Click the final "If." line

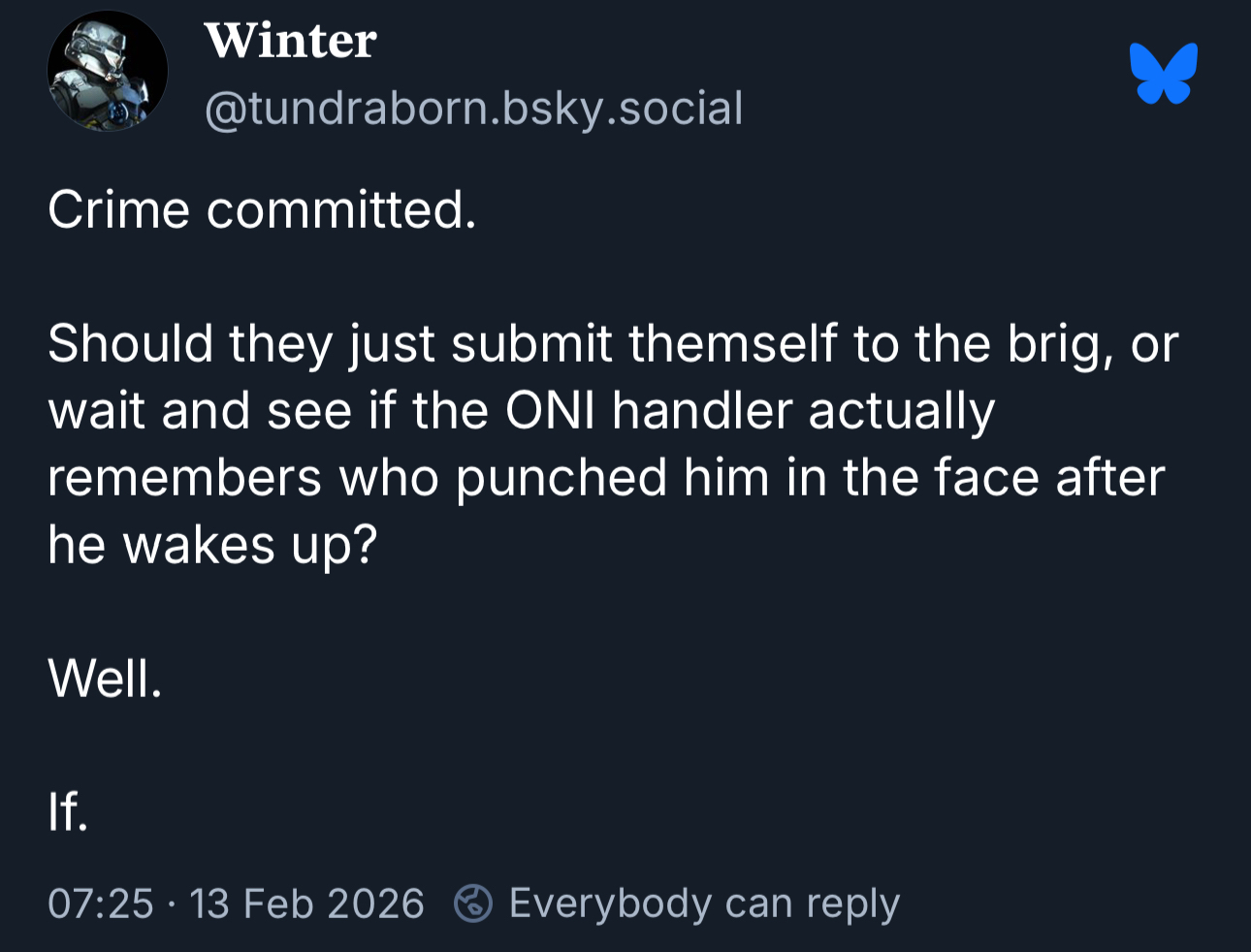[68, 811]
